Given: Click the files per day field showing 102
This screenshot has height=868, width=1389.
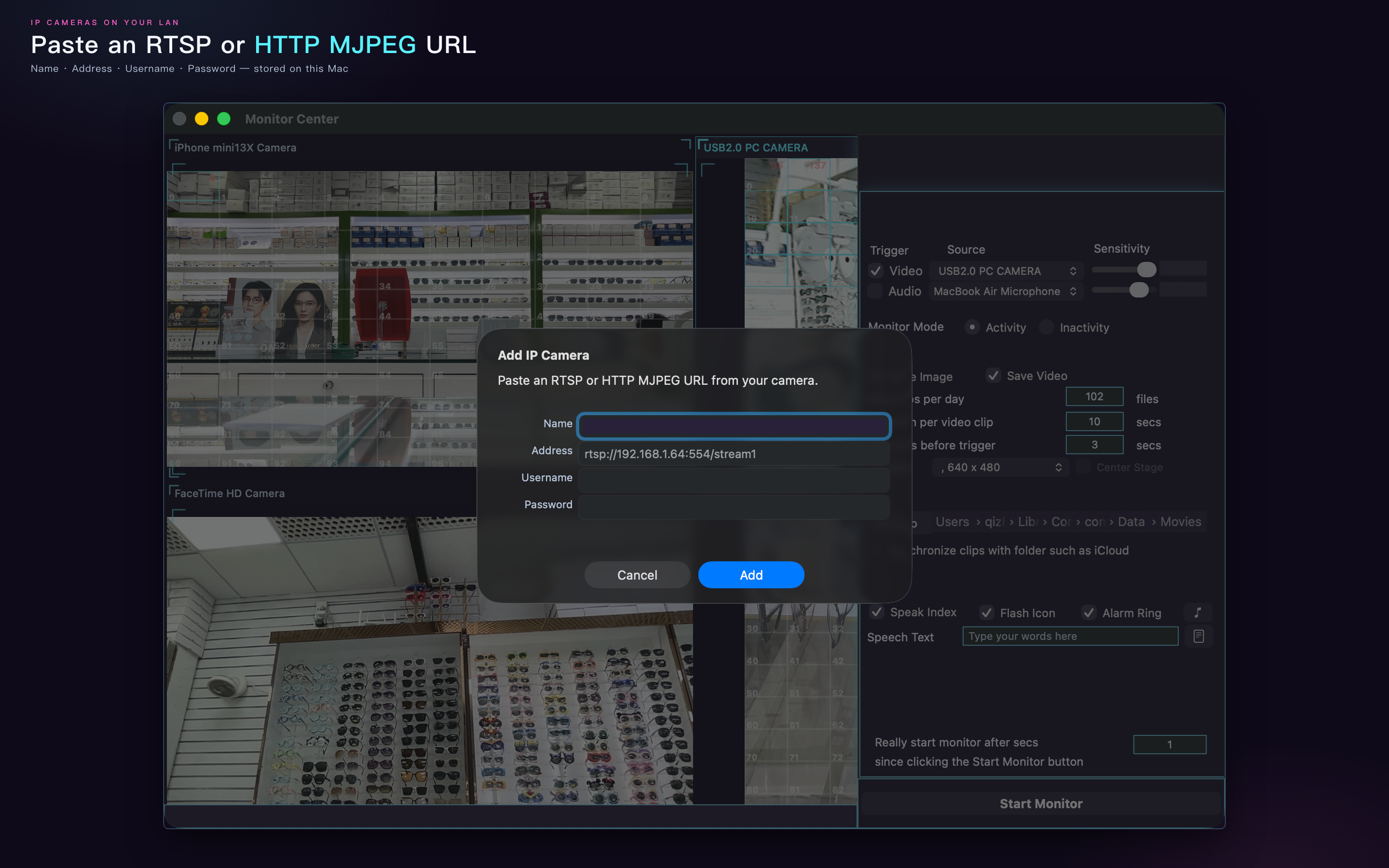Looking at the screenshot, I should 1094,396.
